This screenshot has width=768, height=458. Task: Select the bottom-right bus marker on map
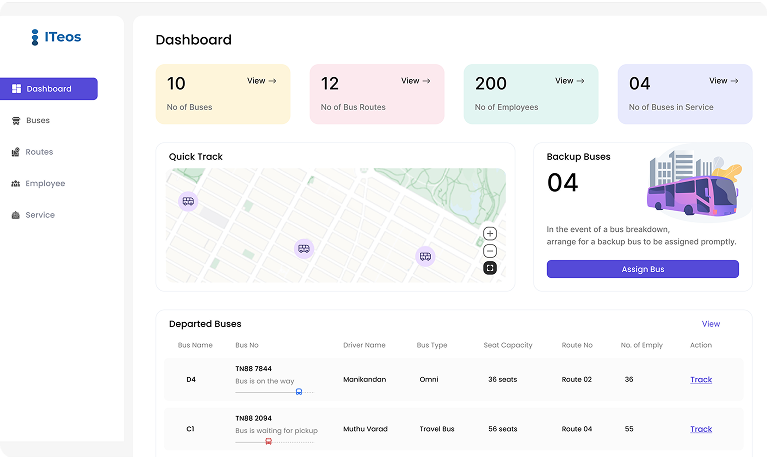pos(425,256)
